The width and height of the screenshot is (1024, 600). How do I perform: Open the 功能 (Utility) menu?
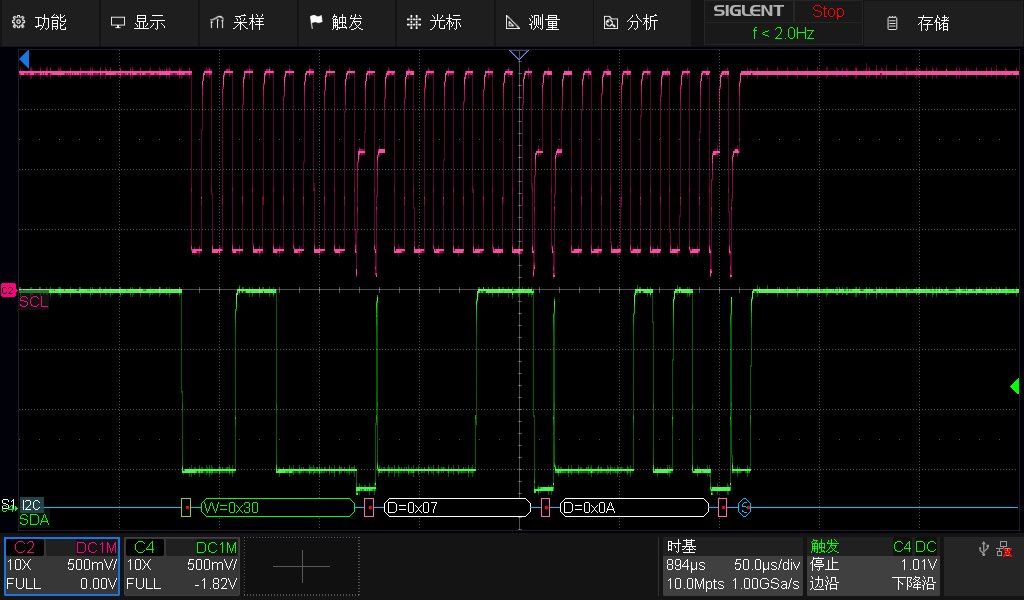(x=39, y=23)
